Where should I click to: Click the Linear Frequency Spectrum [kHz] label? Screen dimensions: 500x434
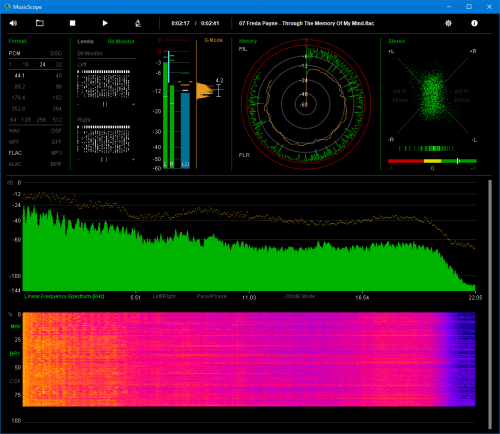point(64,296)
